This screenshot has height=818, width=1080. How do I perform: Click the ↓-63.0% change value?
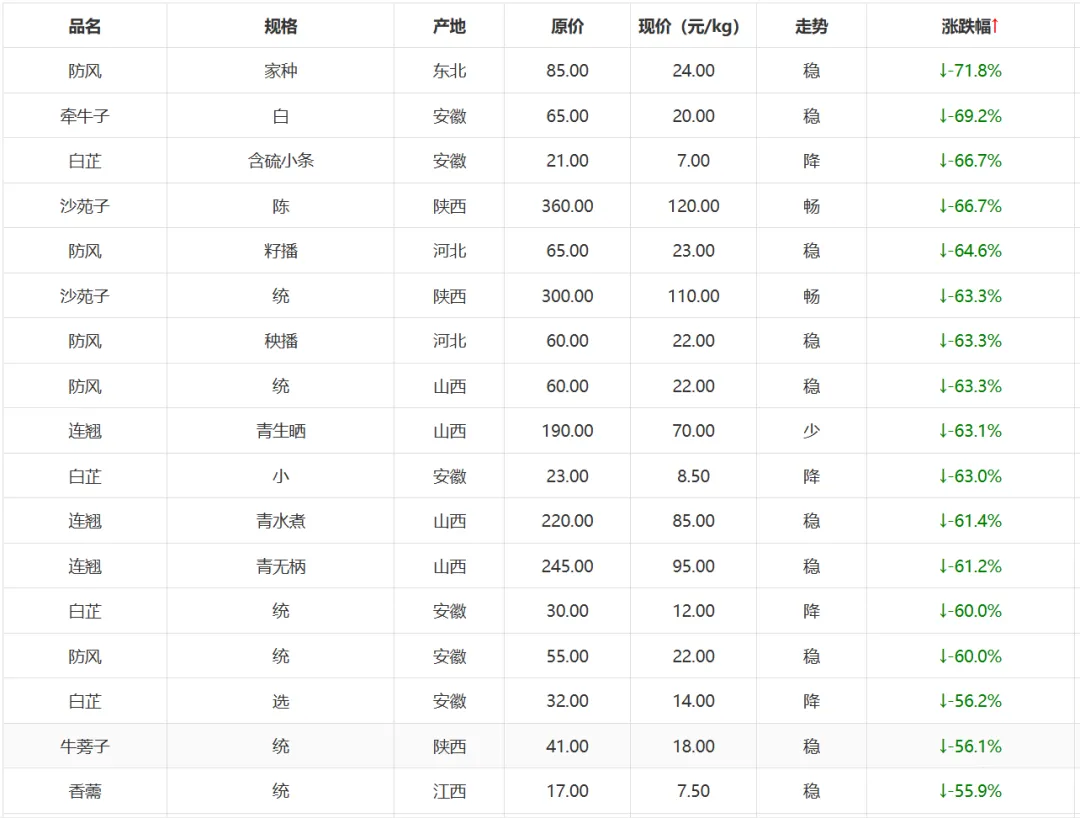pyautogui.click(x=970, y=476)
